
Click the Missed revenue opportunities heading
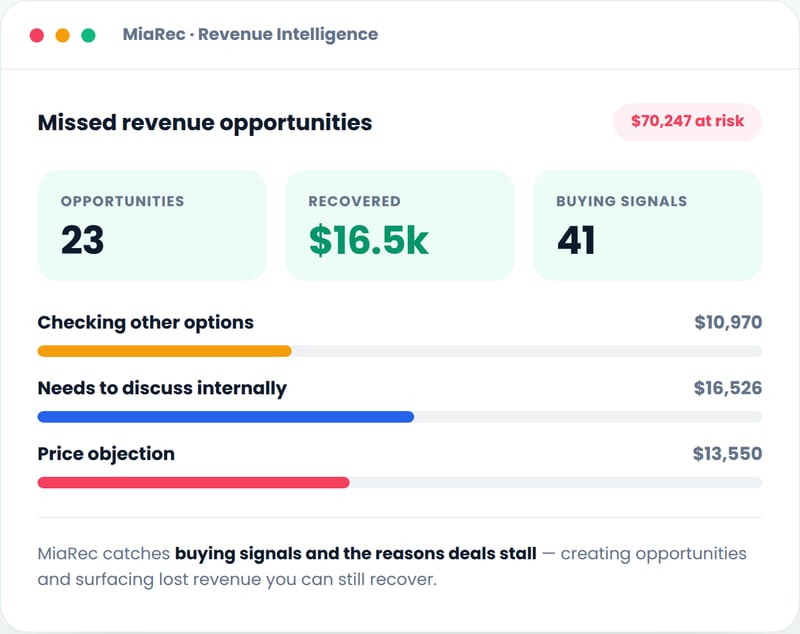pyautogui.click(x=205, y=123)
